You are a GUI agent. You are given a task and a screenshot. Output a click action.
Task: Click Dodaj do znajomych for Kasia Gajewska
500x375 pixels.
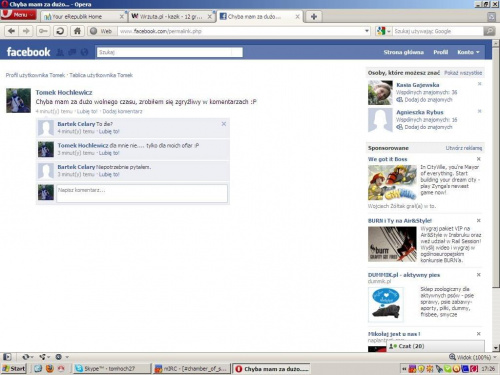[x=428, y=100]
